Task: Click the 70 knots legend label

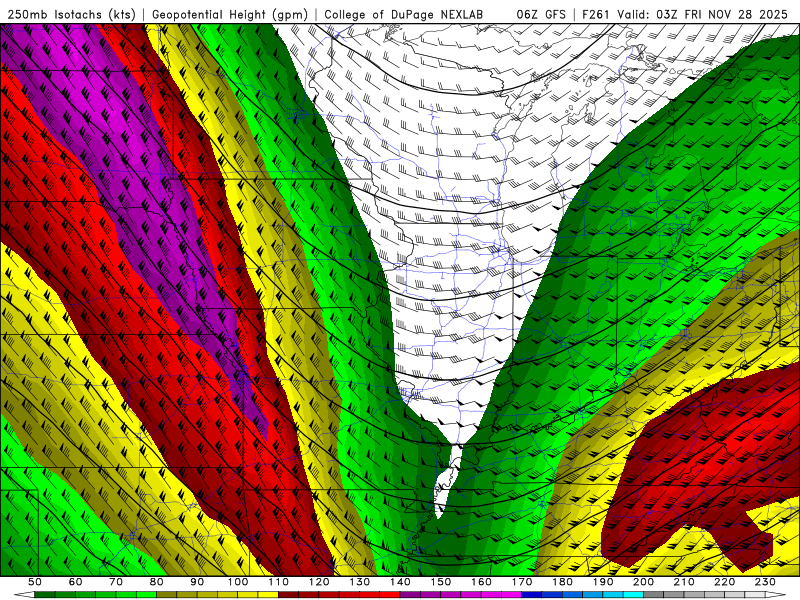Action: click(x=116, y=582)
